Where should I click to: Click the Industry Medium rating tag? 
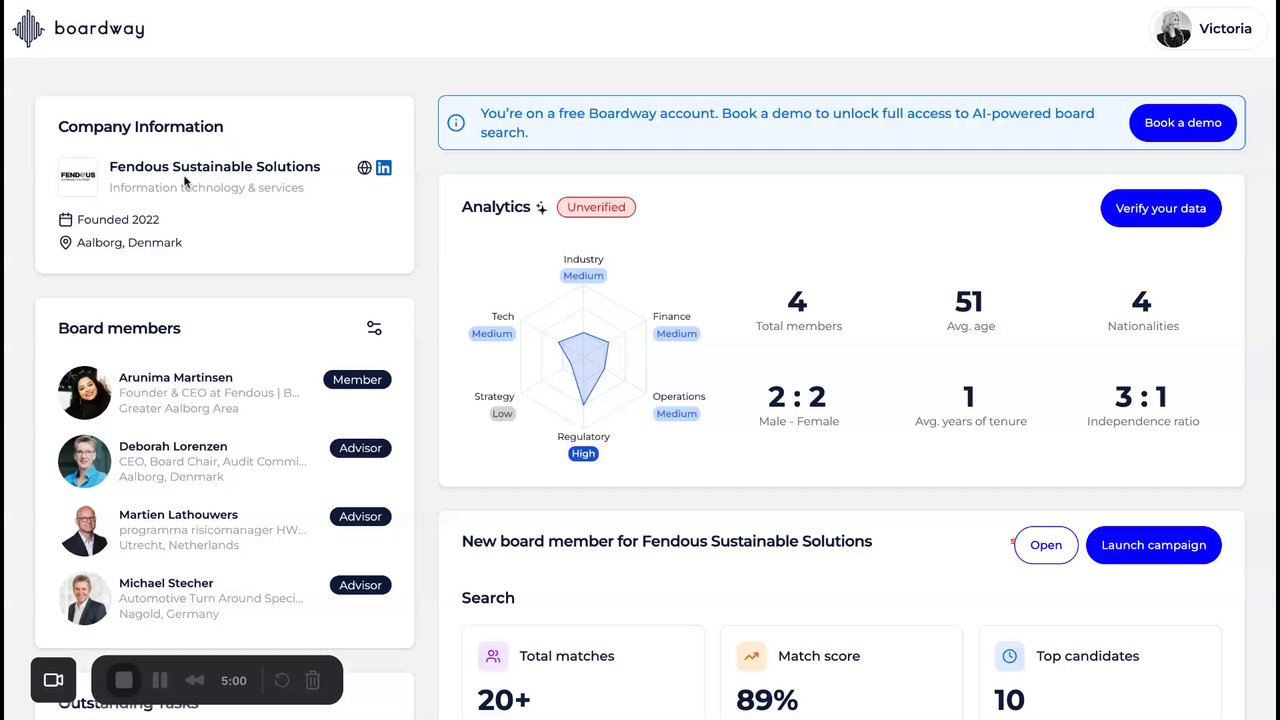click(x=583, y=276)
